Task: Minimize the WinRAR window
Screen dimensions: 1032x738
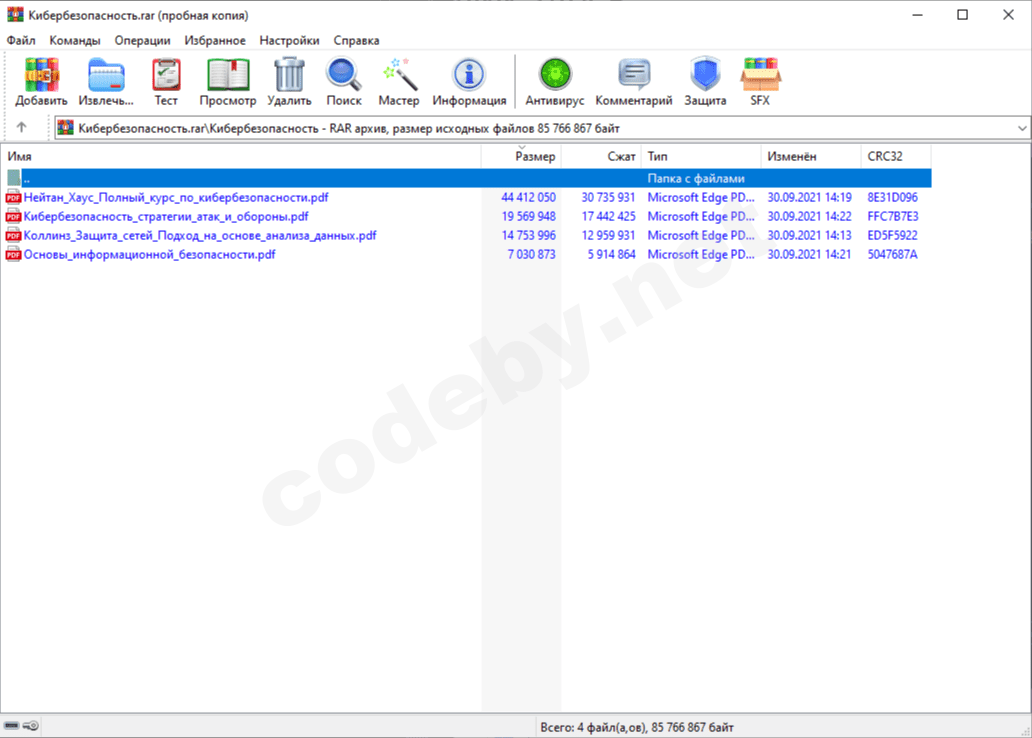Action: 917,14
